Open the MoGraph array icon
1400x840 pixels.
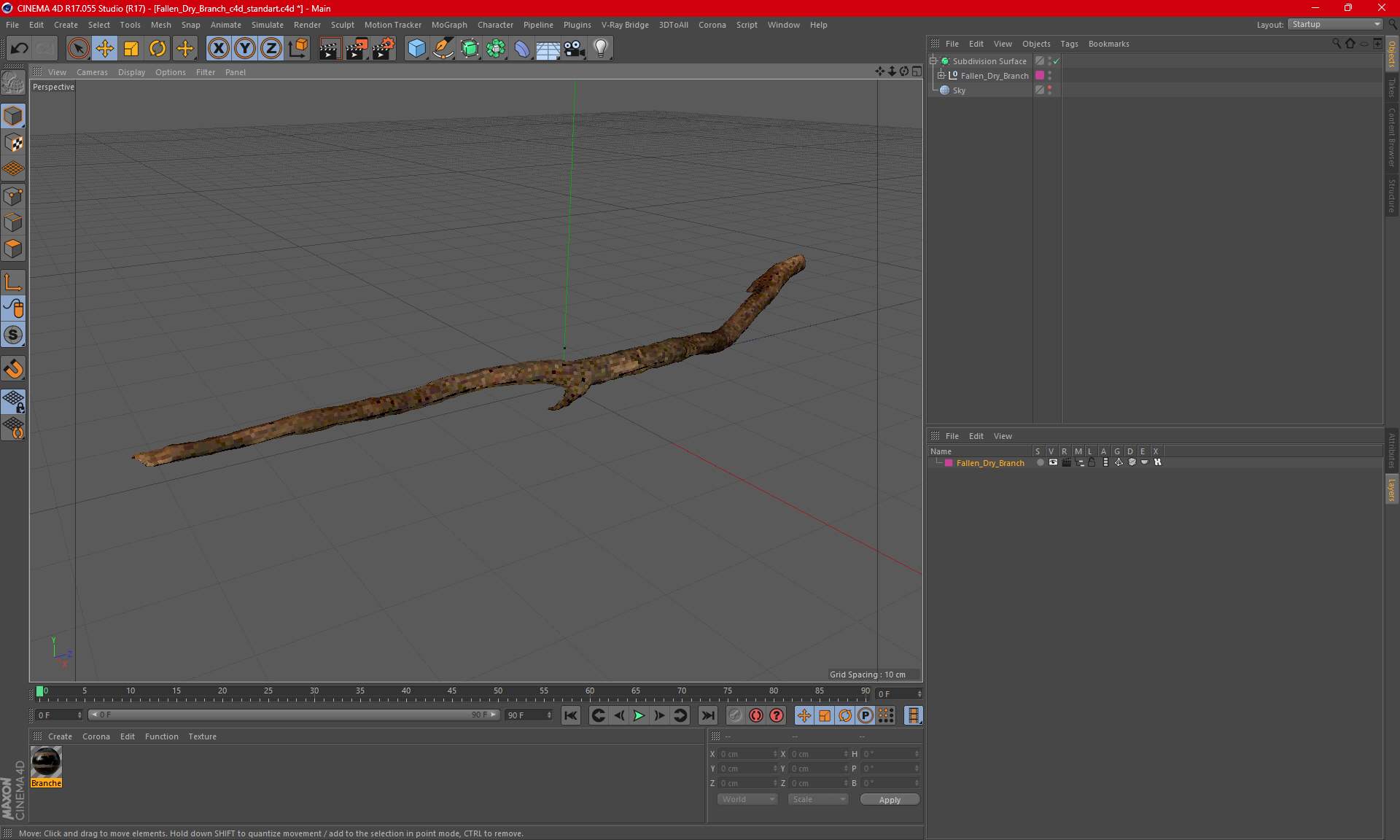[496, 49]
